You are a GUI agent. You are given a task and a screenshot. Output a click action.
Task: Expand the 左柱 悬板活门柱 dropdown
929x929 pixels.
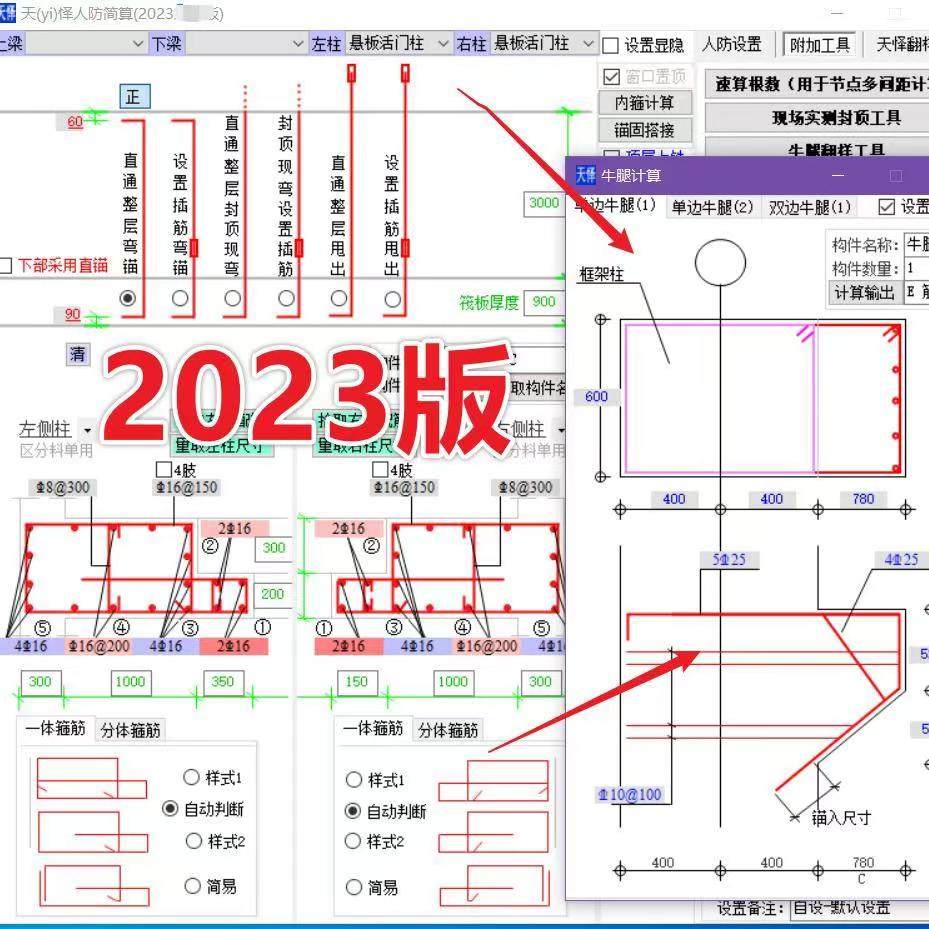point(443,44)
